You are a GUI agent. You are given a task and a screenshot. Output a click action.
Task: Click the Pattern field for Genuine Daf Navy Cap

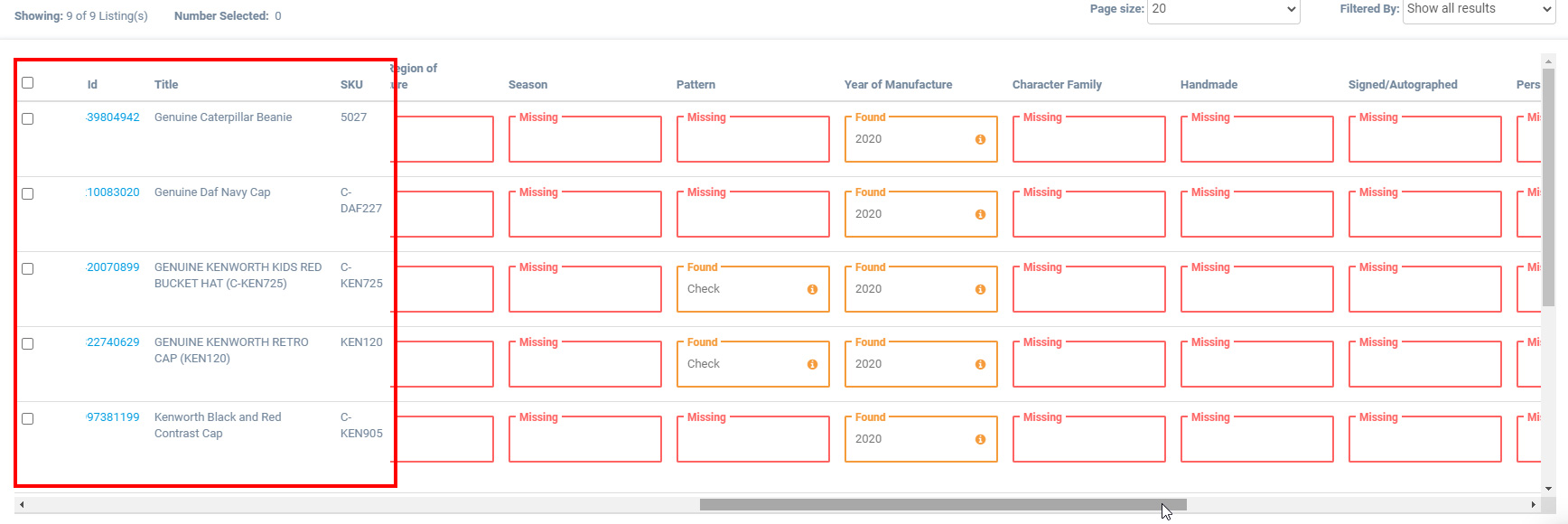point(753,214)
